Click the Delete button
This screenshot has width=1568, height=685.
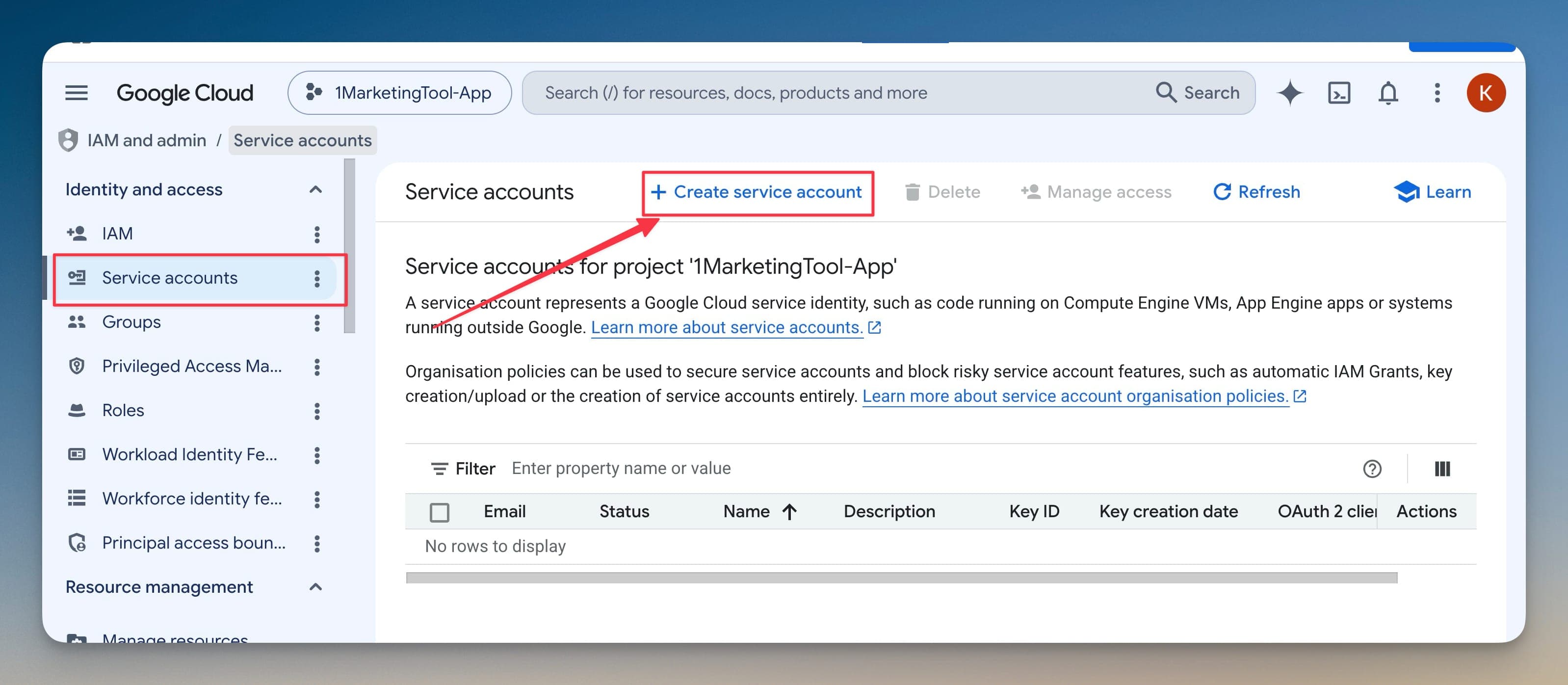[x=941, y=192]
